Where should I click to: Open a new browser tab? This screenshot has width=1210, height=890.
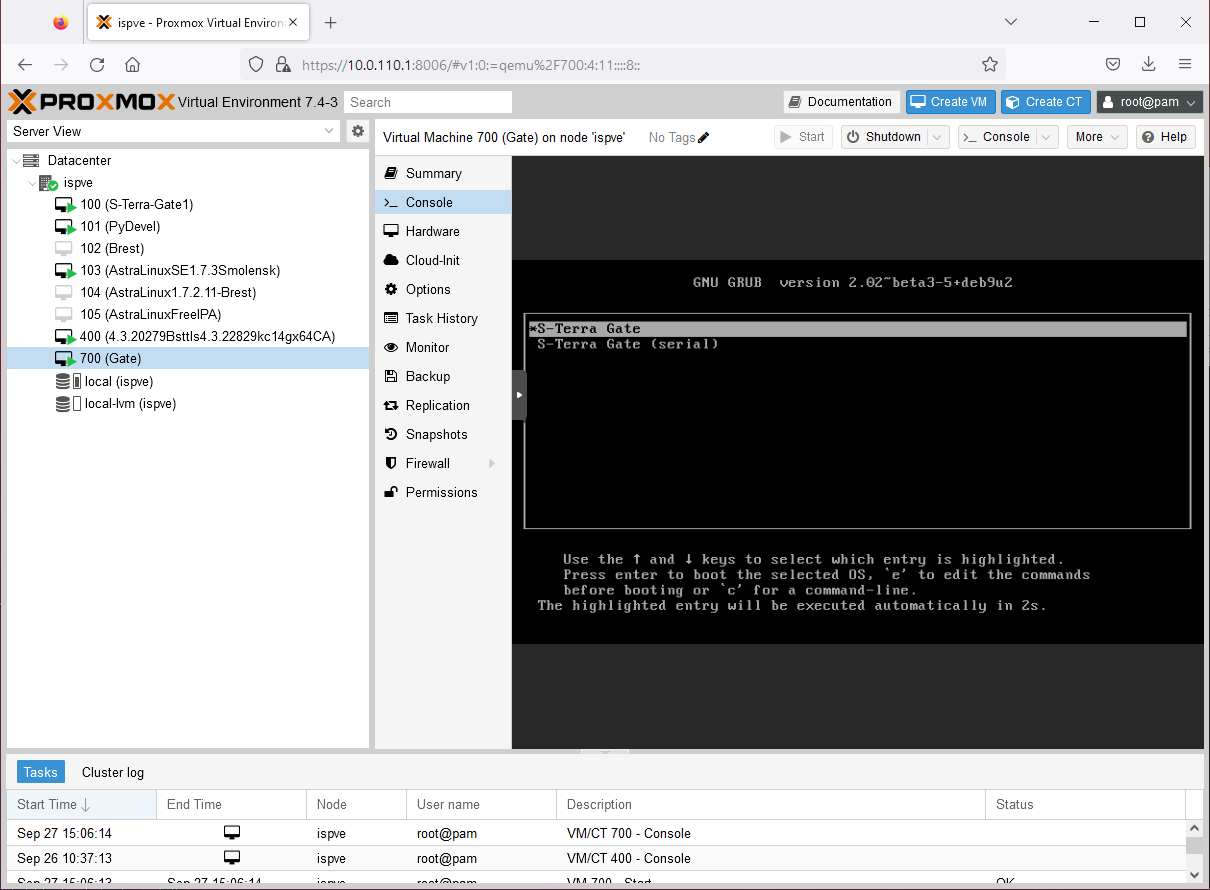coord(331,22)
